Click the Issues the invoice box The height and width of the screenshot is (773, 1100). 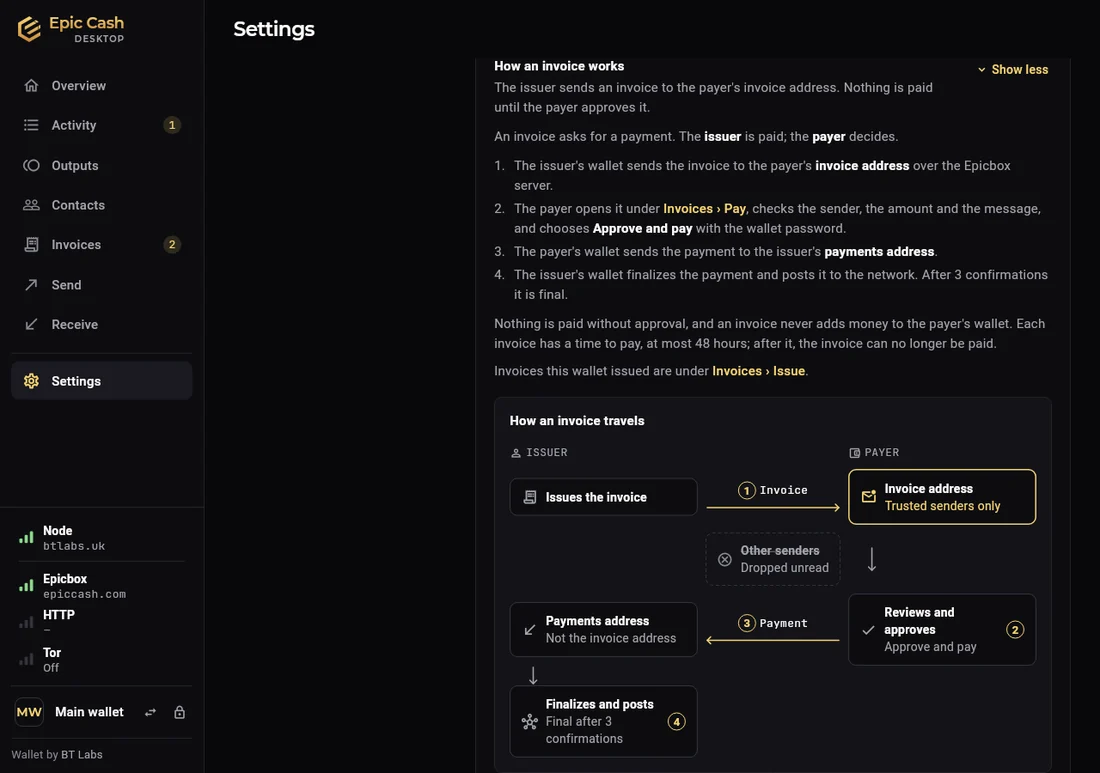[603, 497]
